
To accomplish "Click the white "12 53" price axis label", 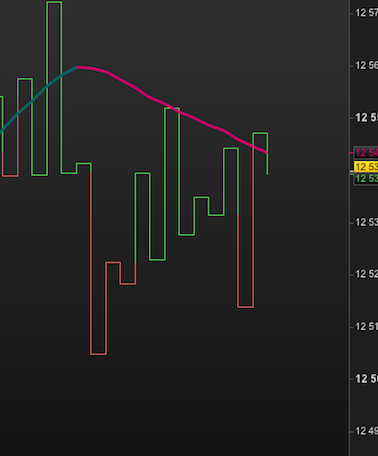I will click(366, 222).
